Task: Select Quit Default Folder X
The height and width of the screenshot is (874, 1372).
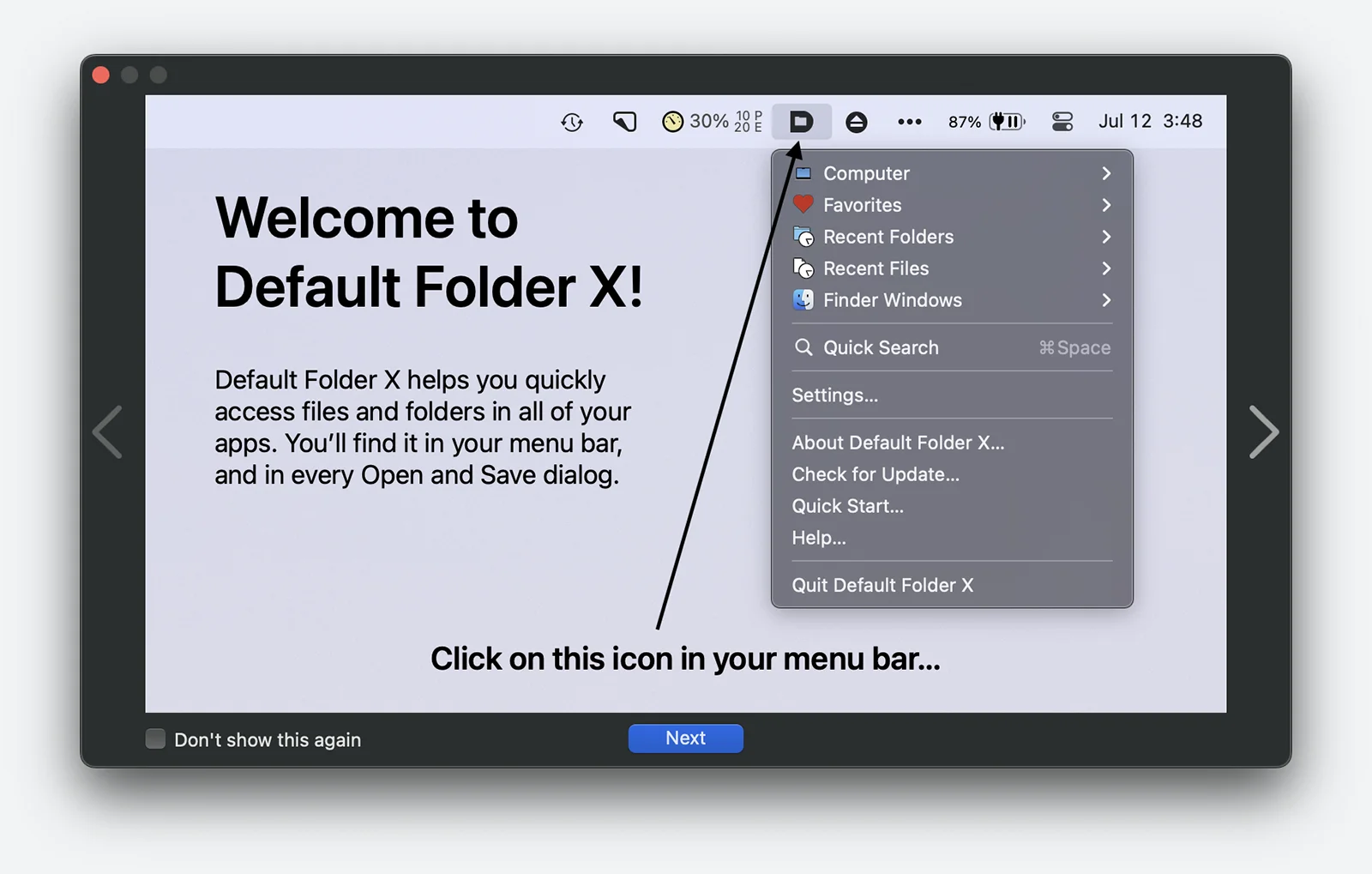Action: click(952, 585)
